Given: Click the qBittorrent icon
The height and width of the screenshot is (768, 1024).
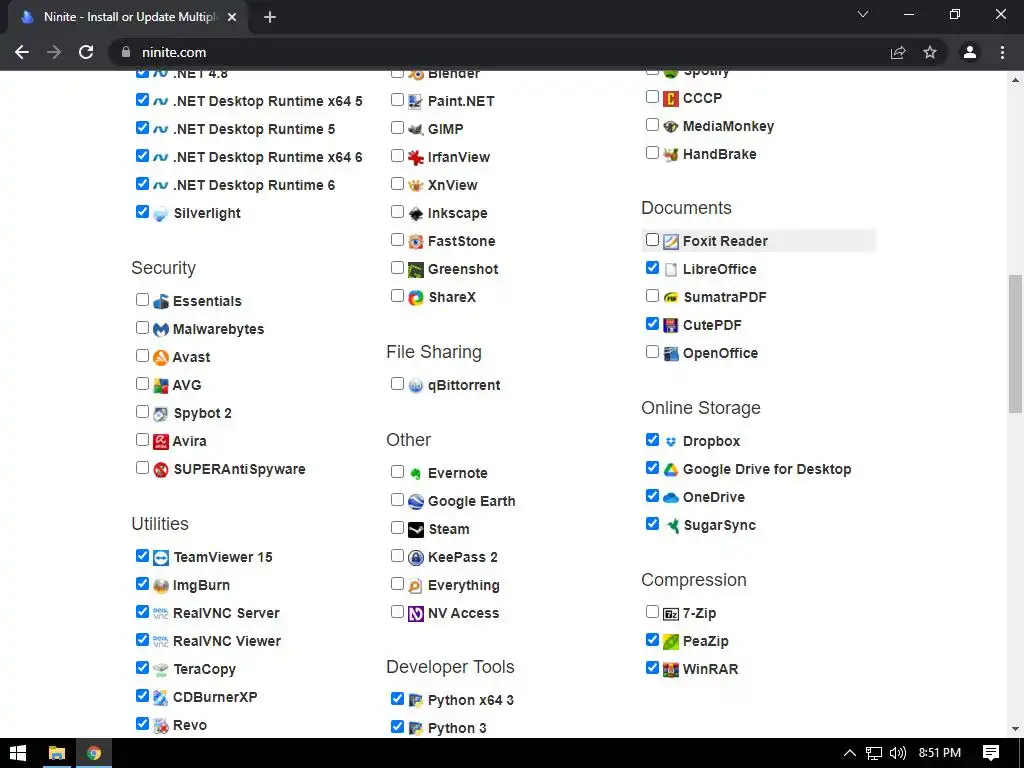Looking at the screenshot, I should (416, 386).
